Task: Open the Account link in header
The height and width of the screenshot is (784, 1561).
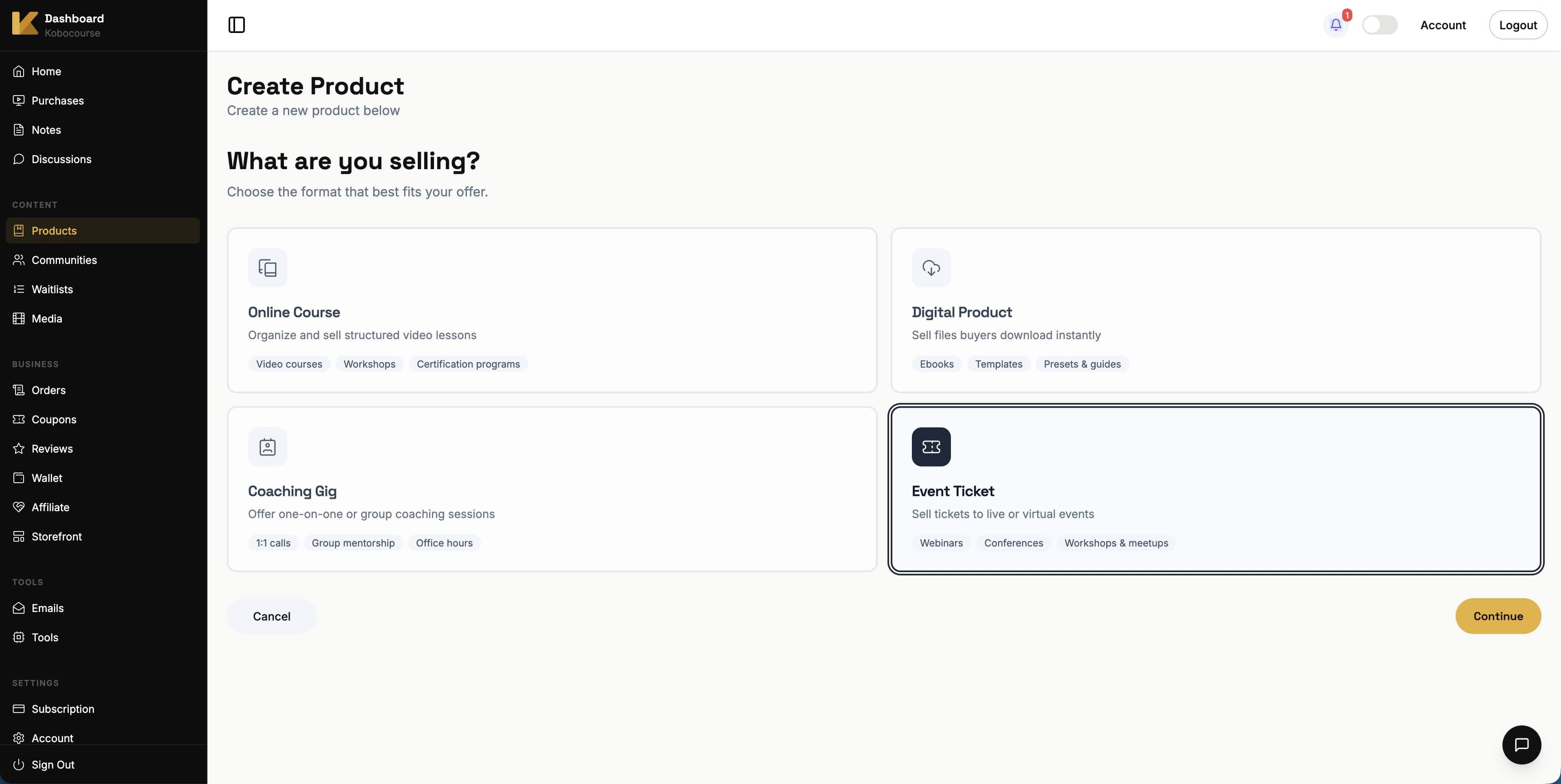Action: click(1443, 25)
